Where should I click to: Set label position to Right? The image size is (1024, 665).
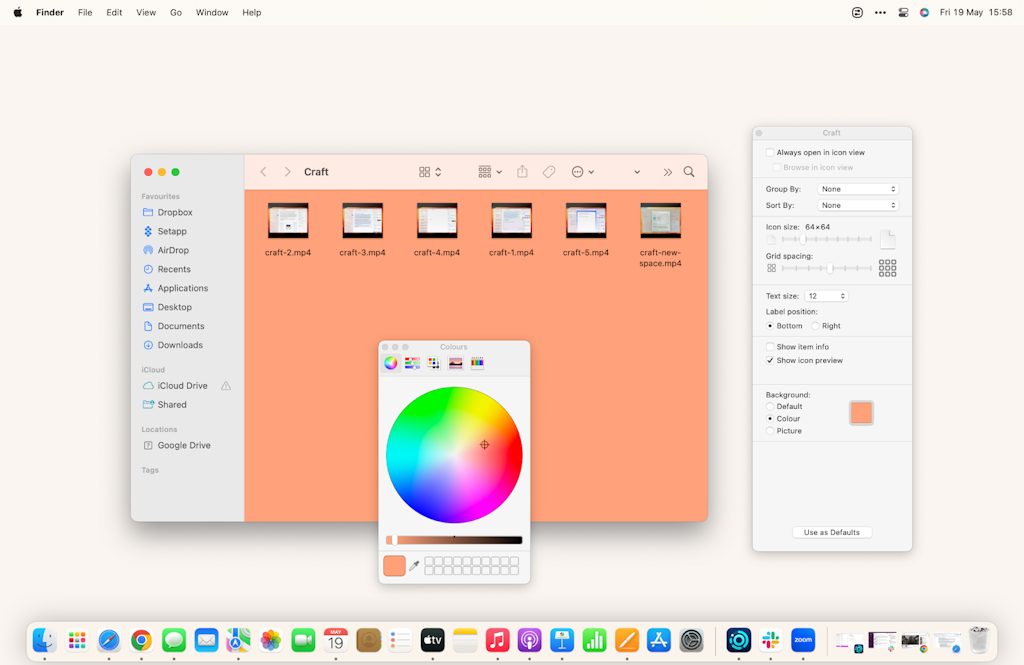pos(814,325)
